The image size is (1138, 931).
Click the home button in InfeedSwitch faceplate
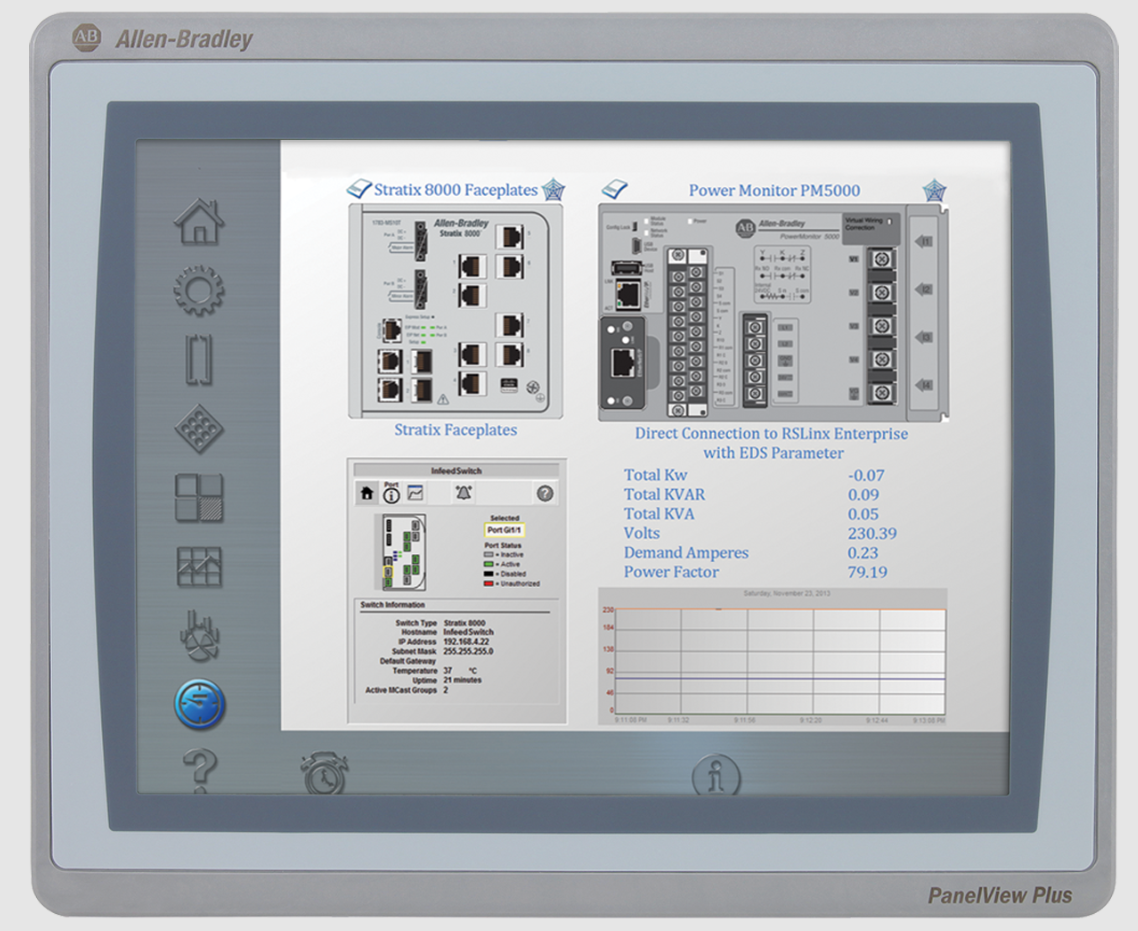[x=367, y=493]
